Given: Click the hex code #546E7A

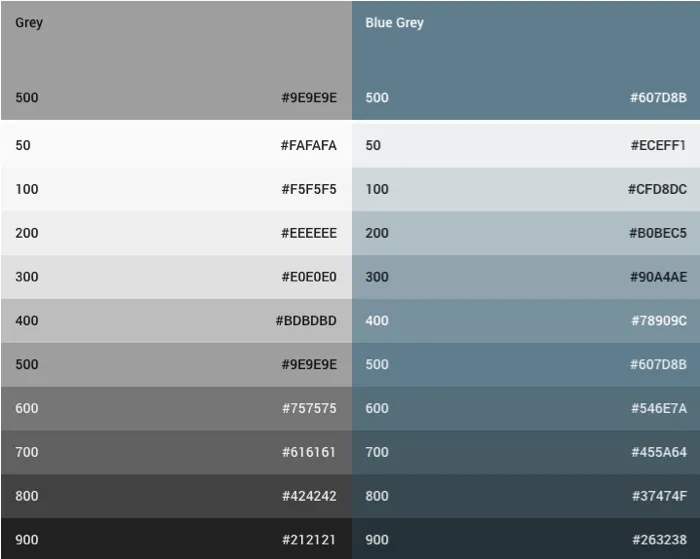Looking at the screenshot, I should pos(659,408).
